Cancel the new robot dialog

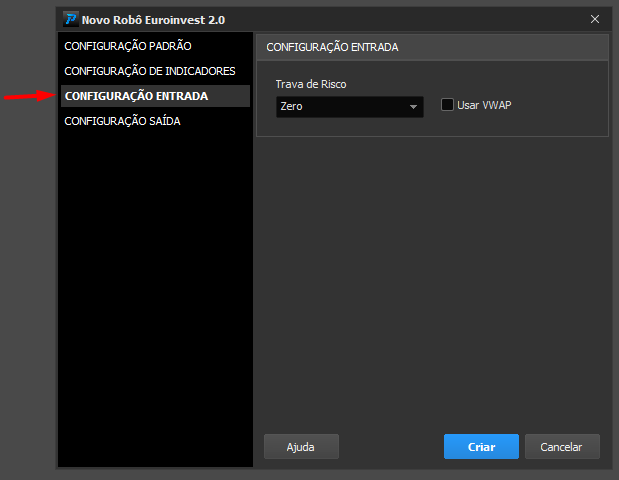(562, 446)
